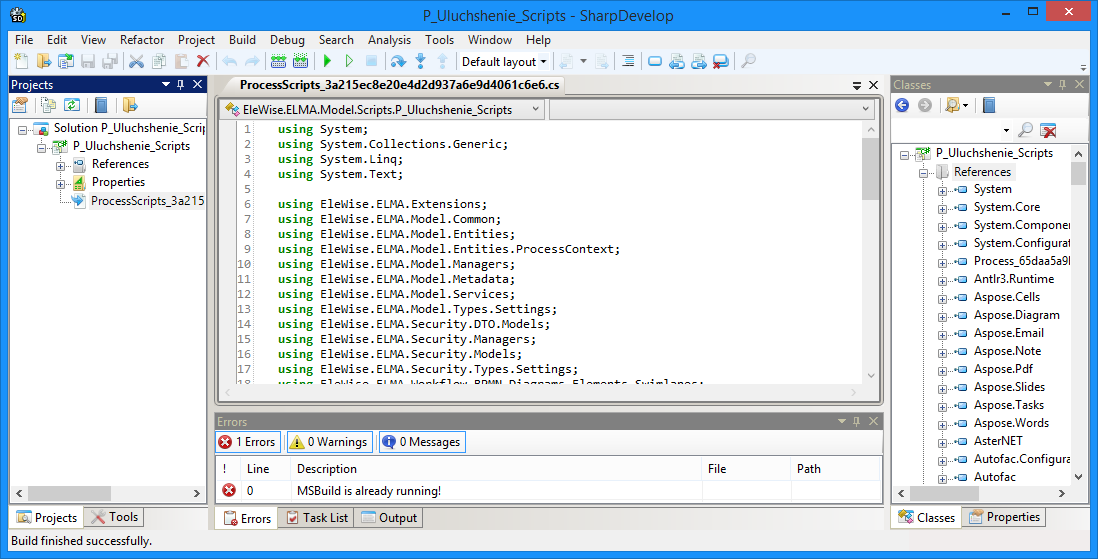The width and height of the screenshot is (1098, 559).
Task: Click the Undo arrow icon
Action: click(x=230, y=62)
